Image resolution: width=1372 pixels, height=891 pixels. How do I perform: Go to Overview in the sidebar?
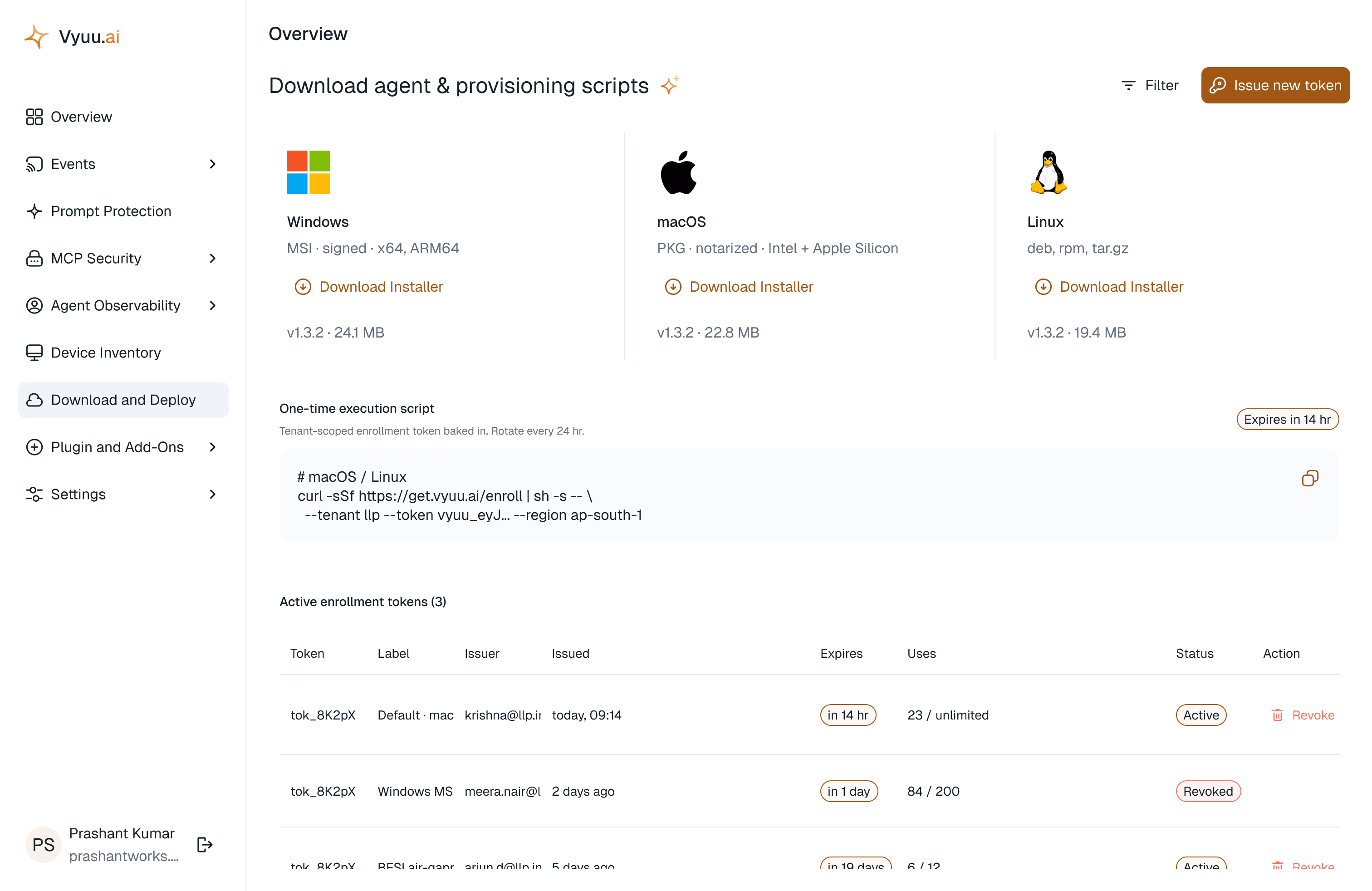tap(123, 117)
